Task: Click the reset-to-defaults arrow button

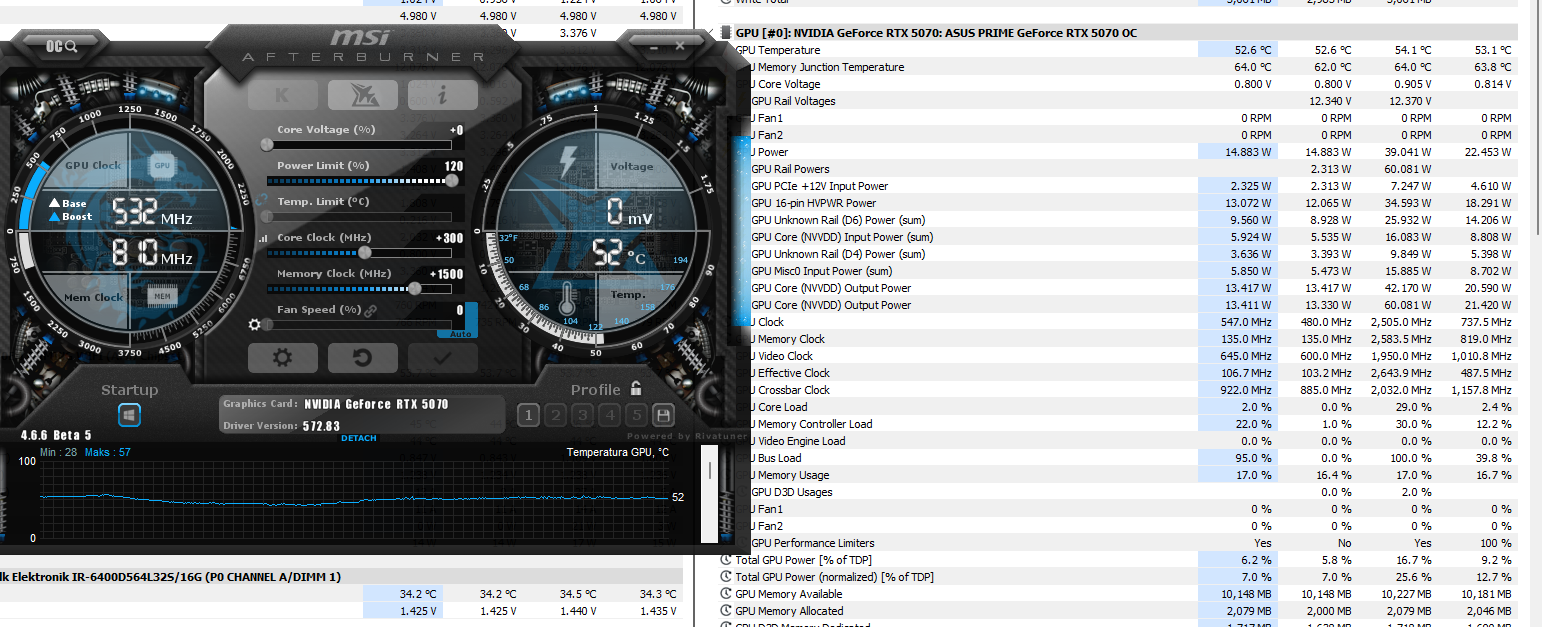Action: click(x=362, y=357)
